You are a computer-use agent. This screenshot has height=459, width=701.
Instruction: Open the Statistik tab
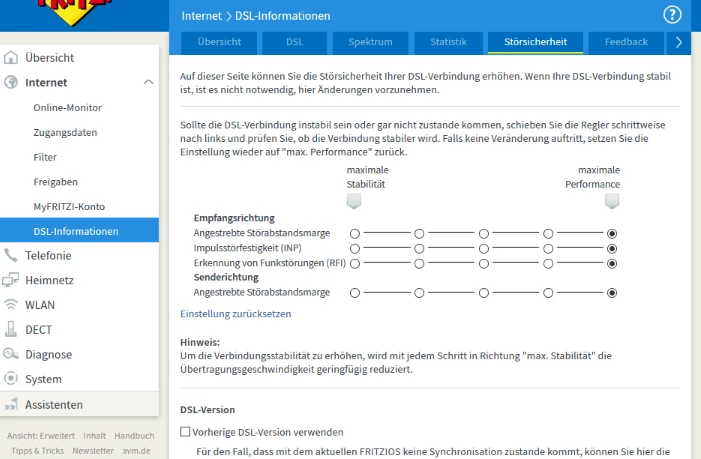pyautogui.click(x=448, y=42)
